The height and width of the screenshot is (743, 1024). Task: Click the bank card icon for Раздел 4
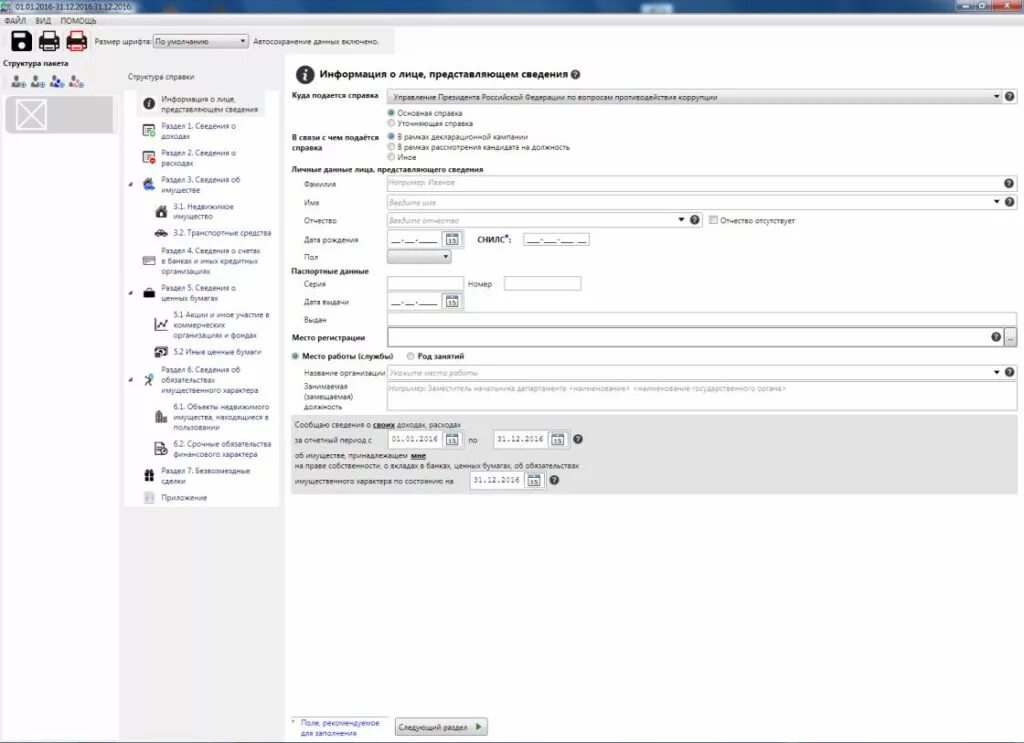click(149, 261)
